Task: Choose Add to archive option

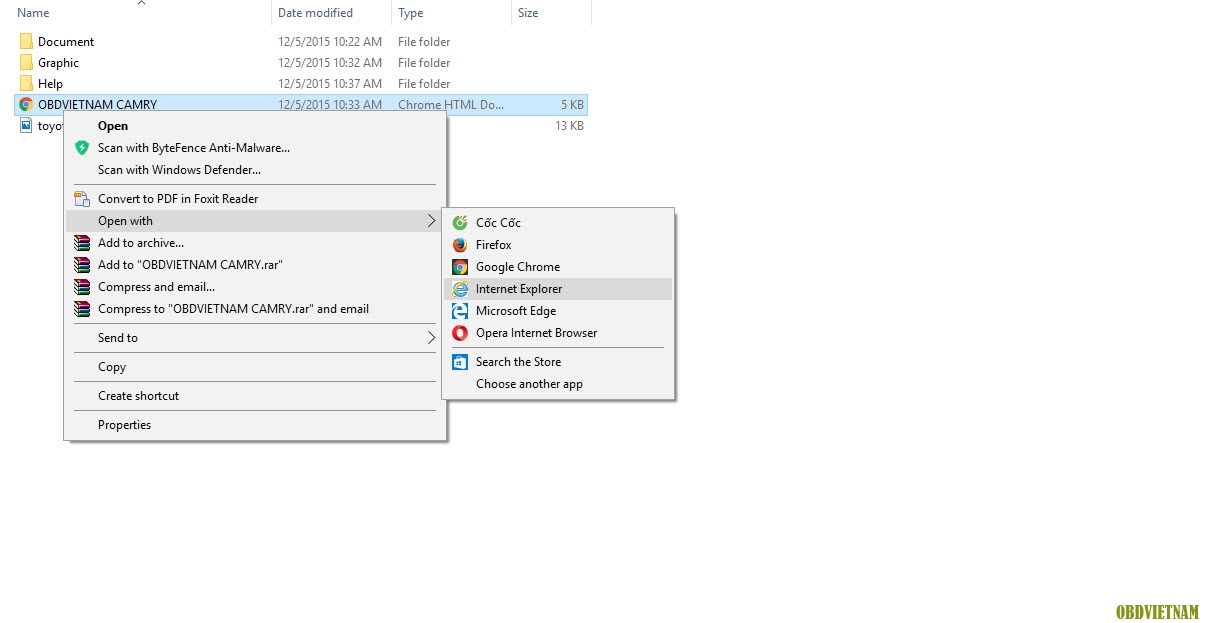Action: pos(255,242)
